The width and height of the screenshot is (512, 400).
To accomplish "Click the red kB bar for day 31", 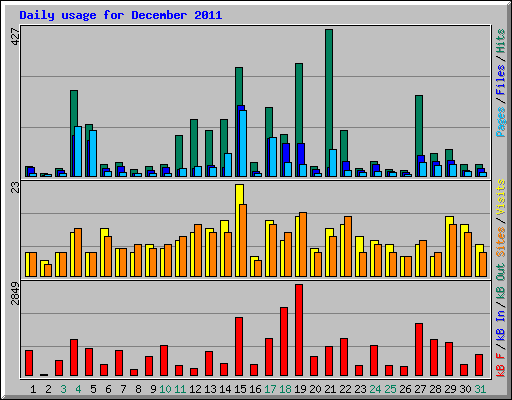I will pos(479,365).
